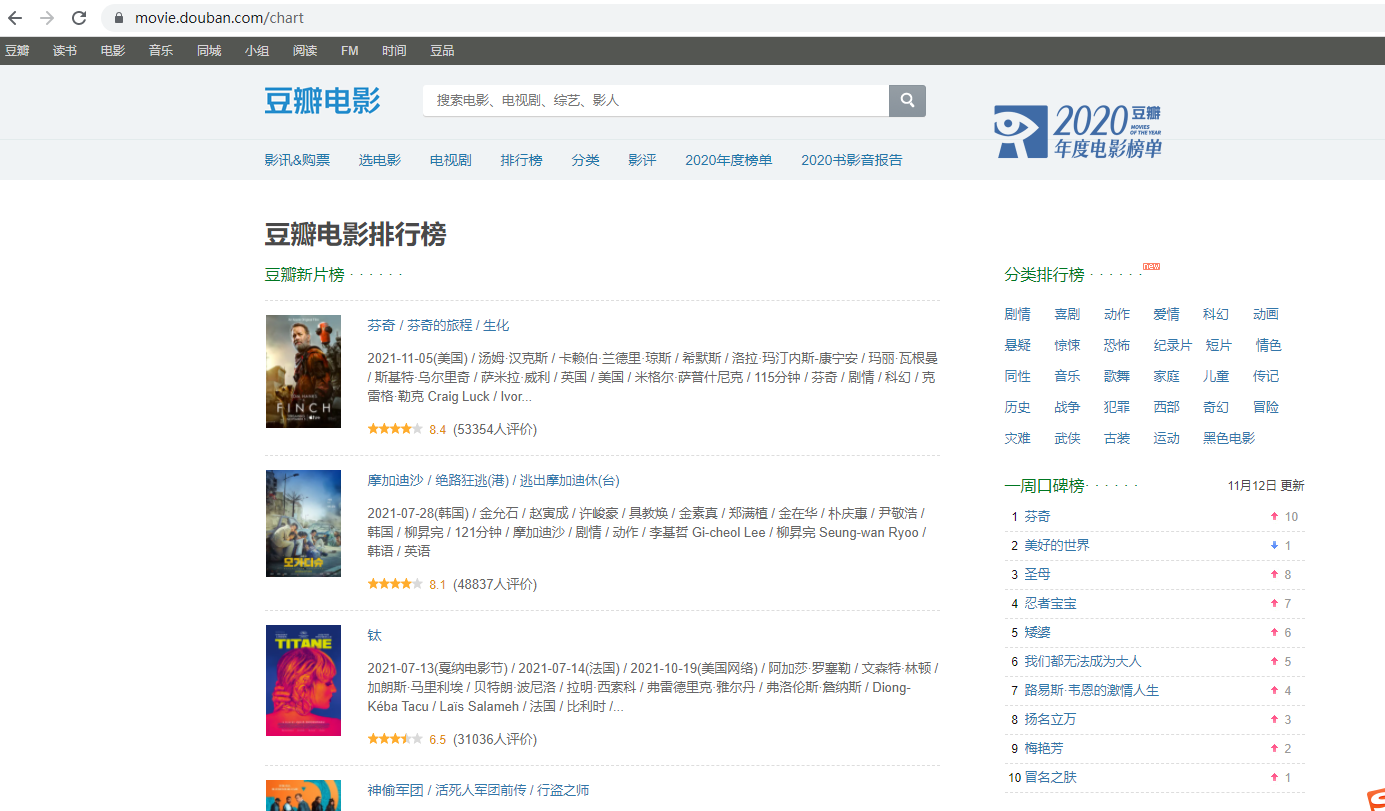Image resolution: width=1385 pixels, height=811 pixels.
Task: Open the 摩加迪沙 movie poster
Action: coord(303,524)
